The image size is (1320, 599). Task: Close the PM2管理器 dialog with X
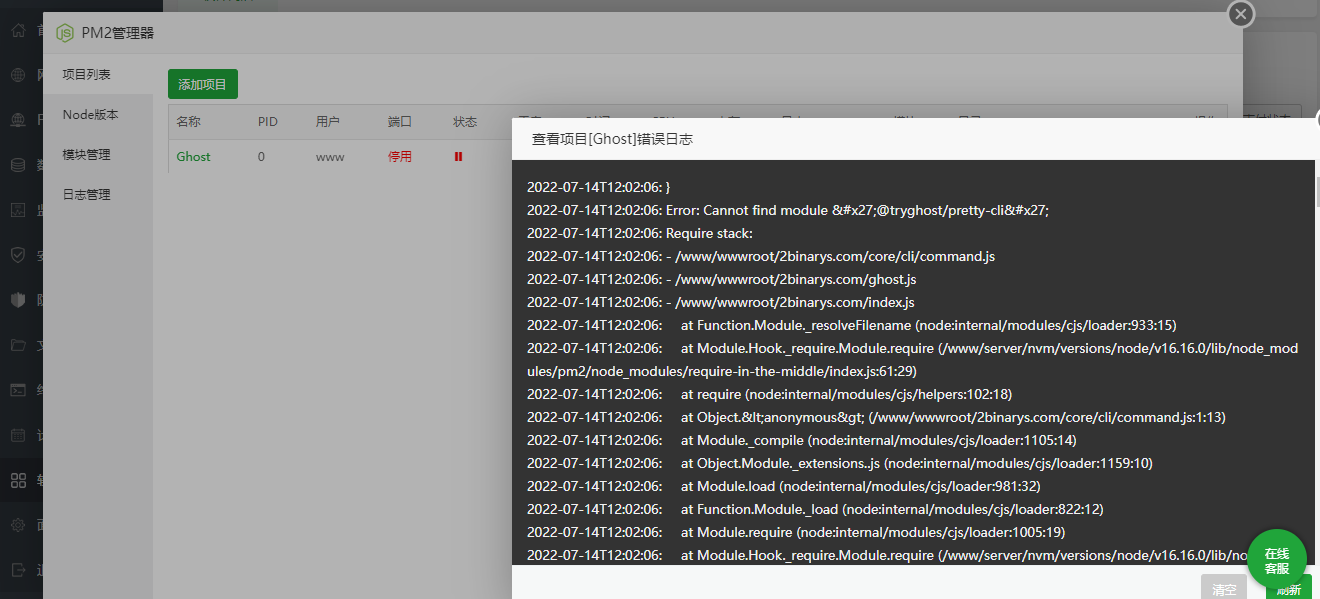1241,14
